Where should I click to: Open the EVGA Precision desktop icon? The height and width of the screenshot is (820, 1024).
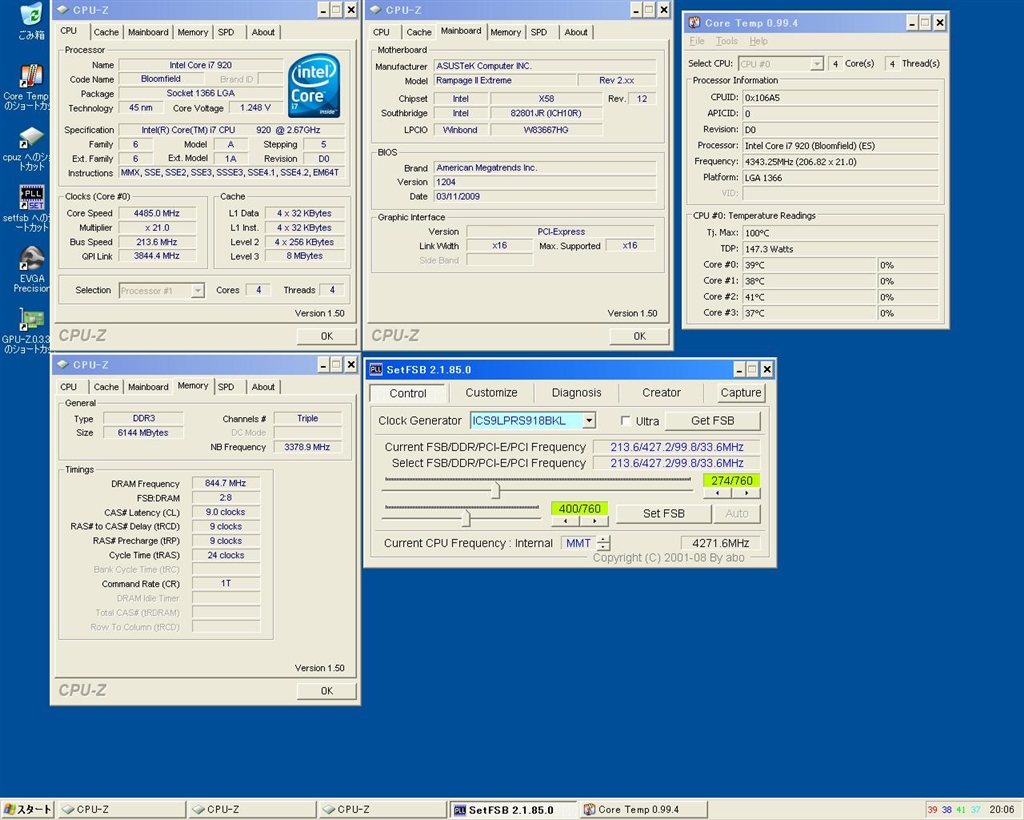pos(30,259)
